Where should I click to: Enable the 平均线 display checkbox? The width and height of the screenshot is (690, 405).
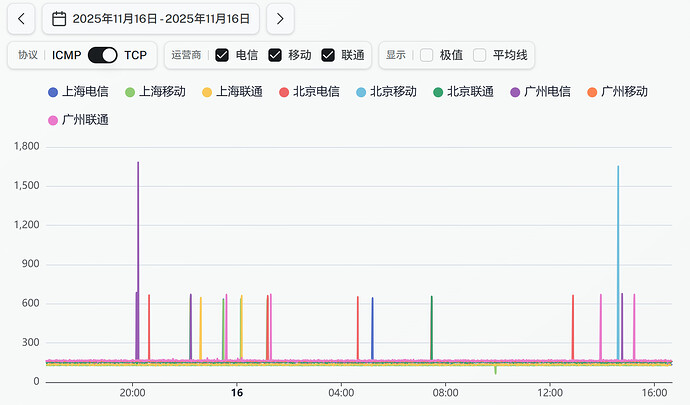pyautogui.click(x=479, y=55)
